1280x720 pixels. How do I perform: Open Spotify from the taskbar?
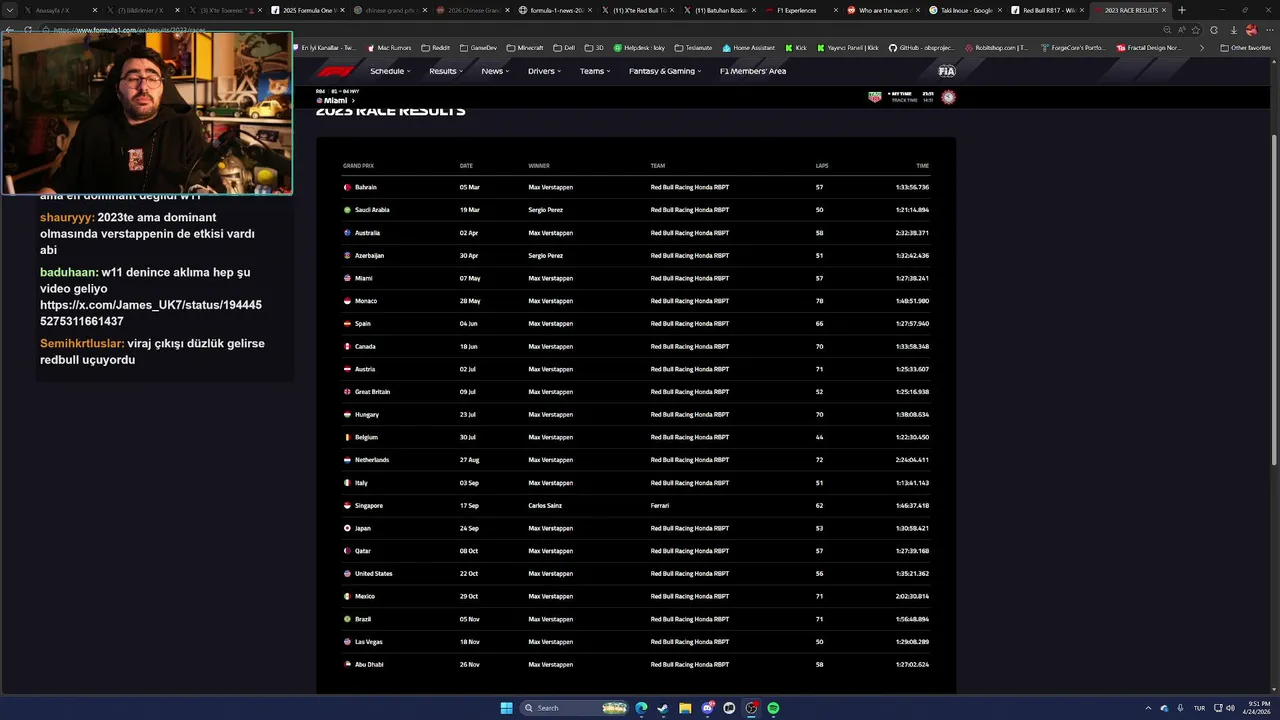(773, 708)
